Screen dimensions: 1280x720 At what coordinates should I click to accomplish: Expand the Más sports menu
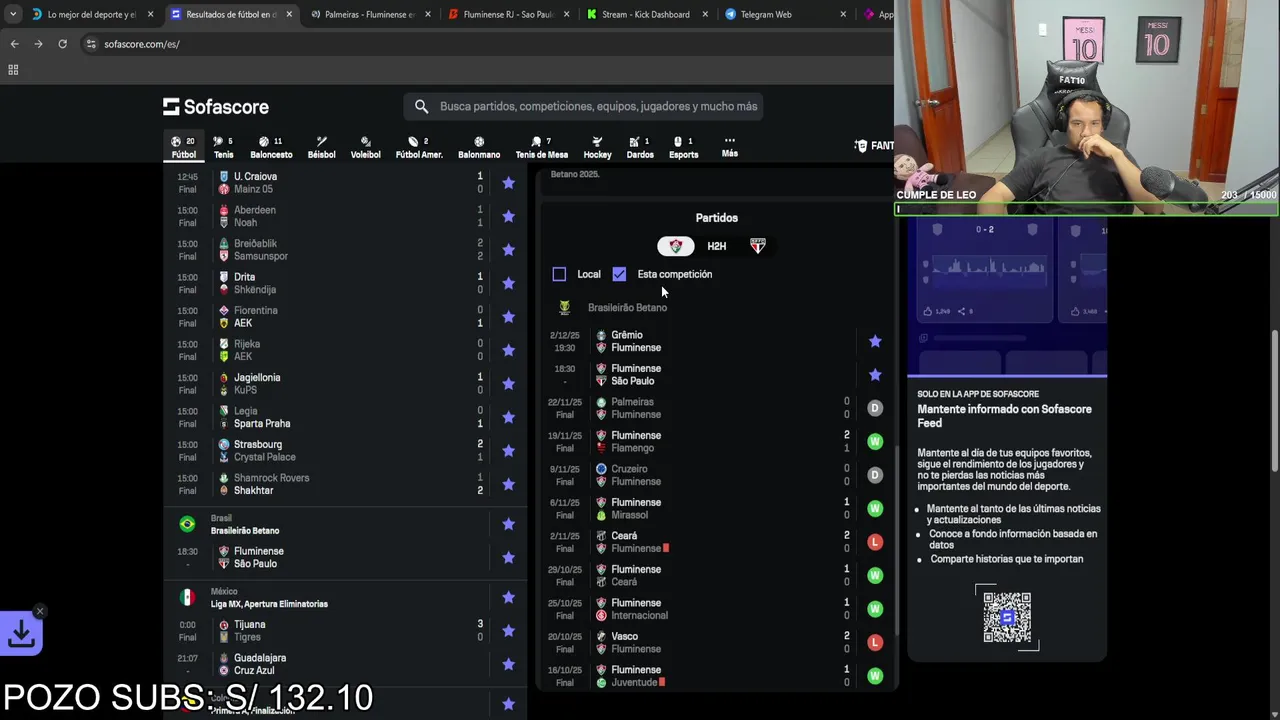pos(730,148)
